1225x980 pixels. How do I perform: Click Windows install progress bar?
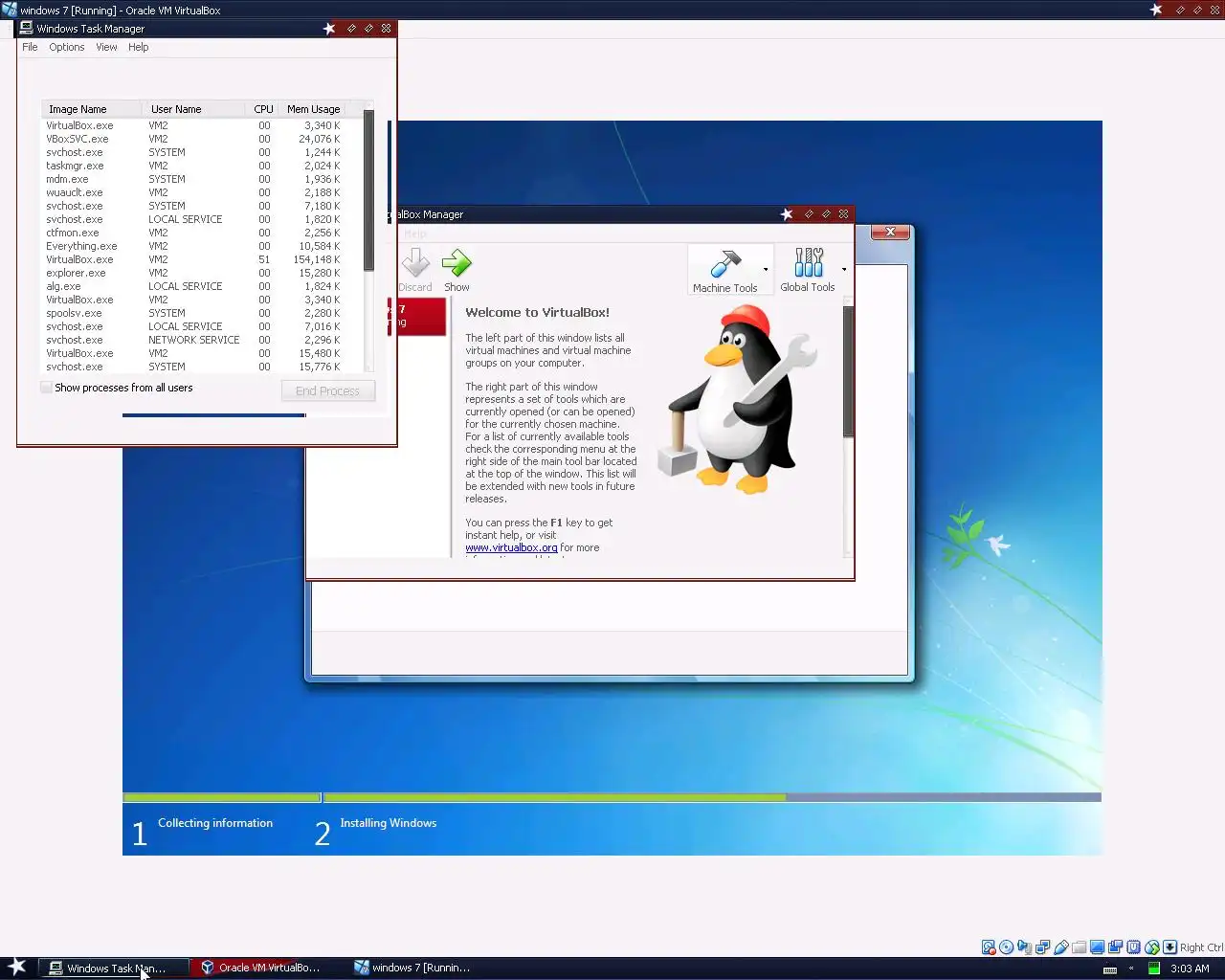point(612,797)
